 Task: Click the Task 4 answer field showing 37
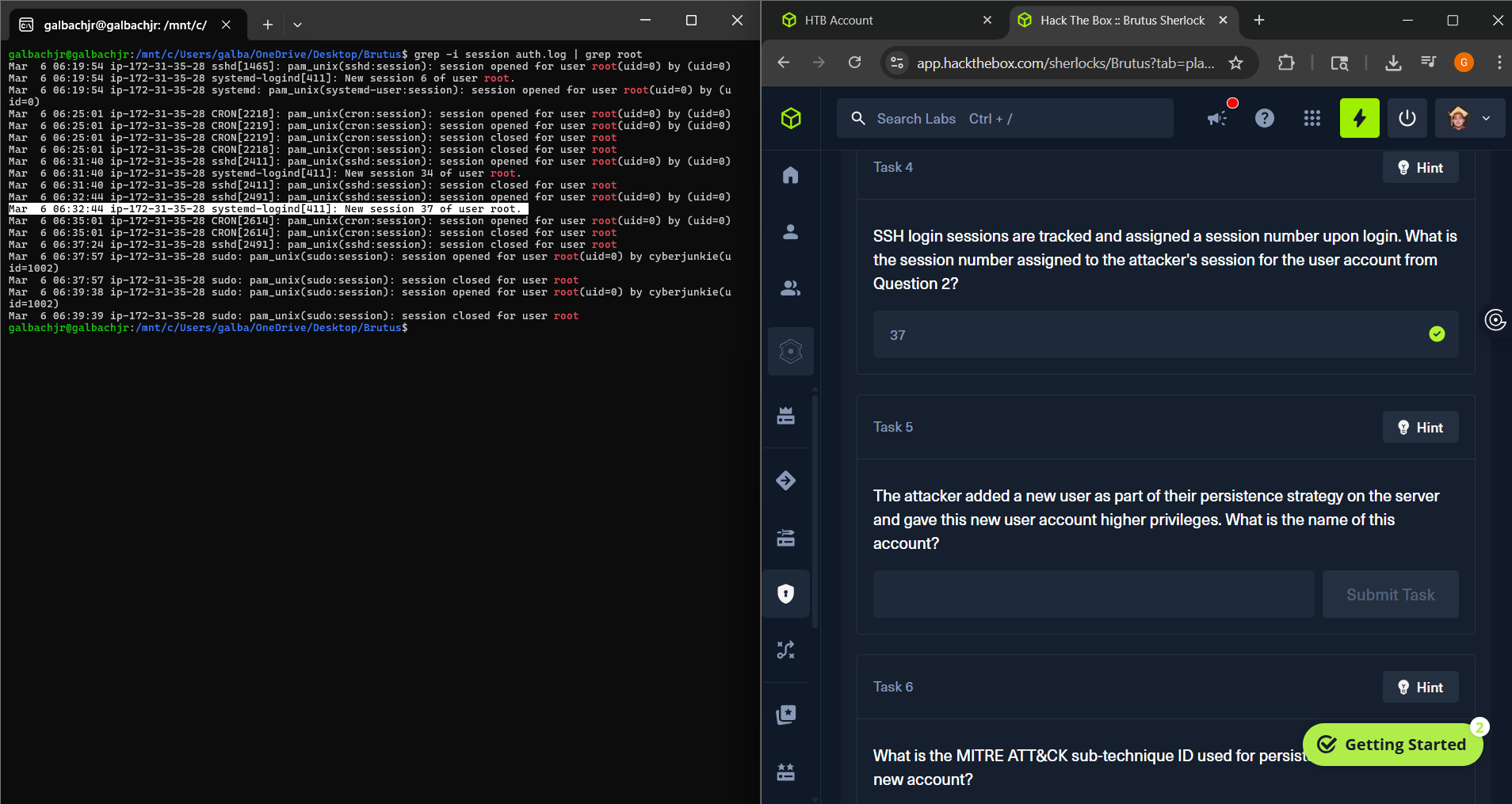click(1166, 334)
